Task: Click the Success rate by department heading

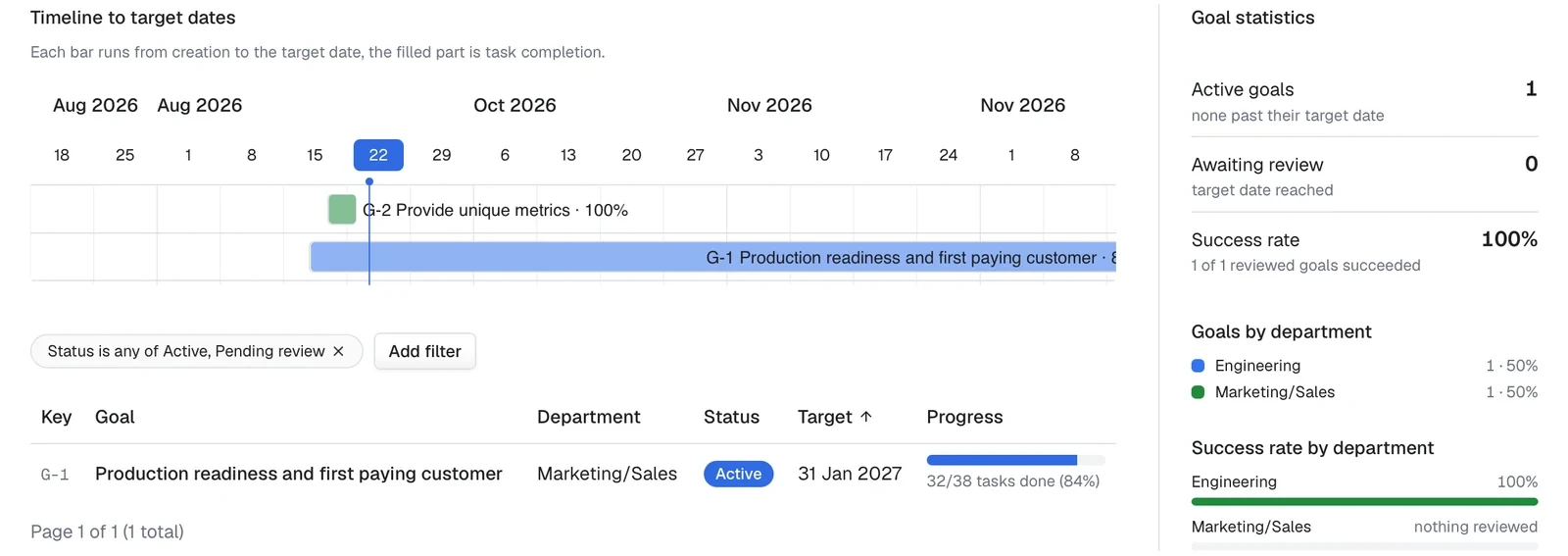Action: coord(1312,448)
